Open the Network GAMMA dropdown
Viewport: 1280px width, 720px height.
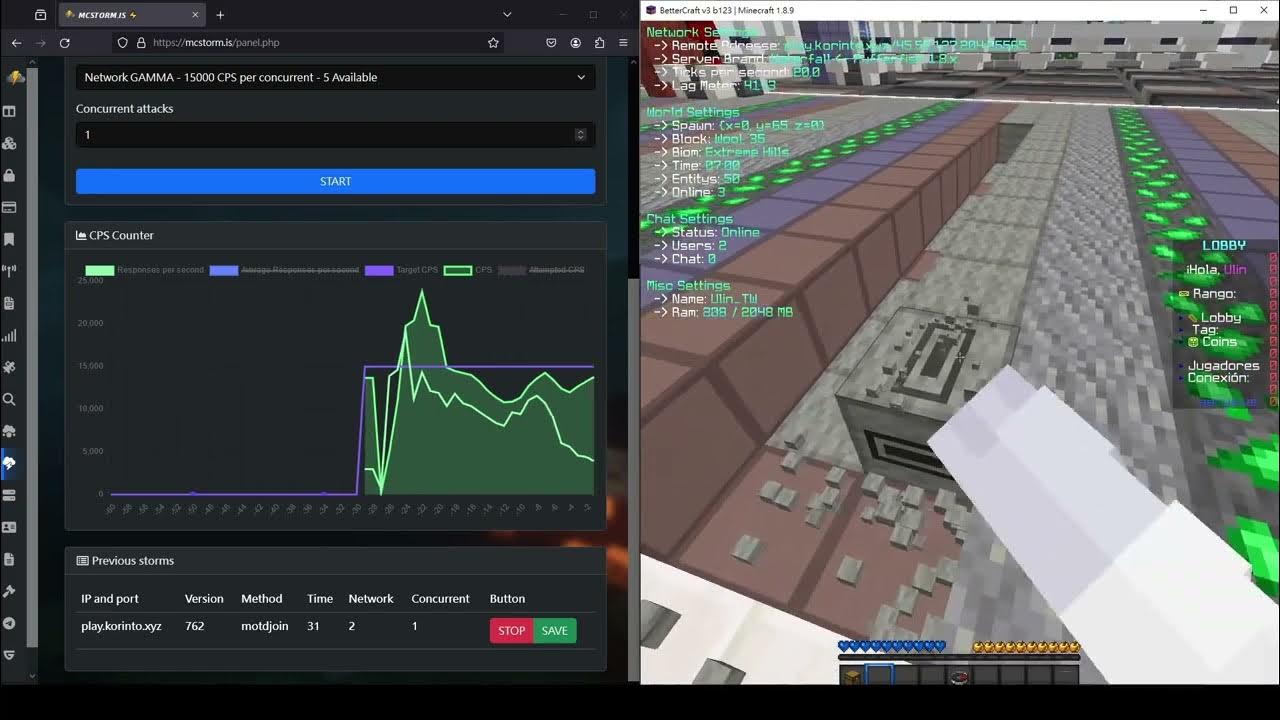[335, 77]
